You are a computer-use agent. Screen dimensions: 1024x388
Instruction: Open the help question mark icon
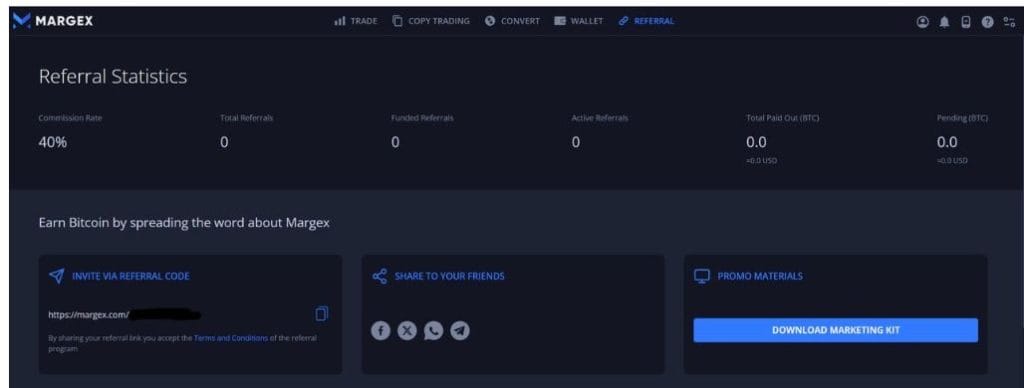987,22
